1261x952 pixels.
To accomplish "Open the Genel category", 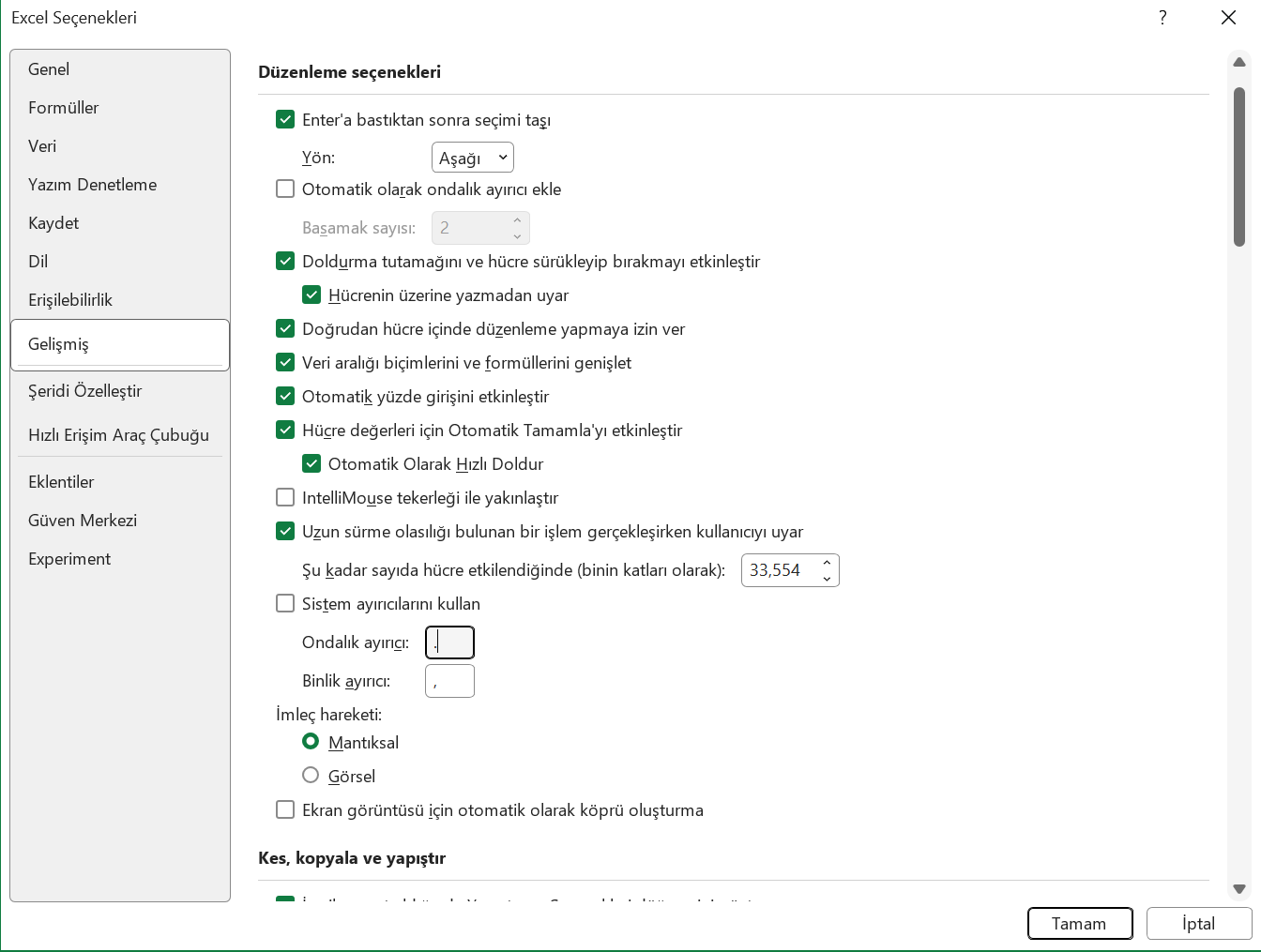I will (120, 69).
